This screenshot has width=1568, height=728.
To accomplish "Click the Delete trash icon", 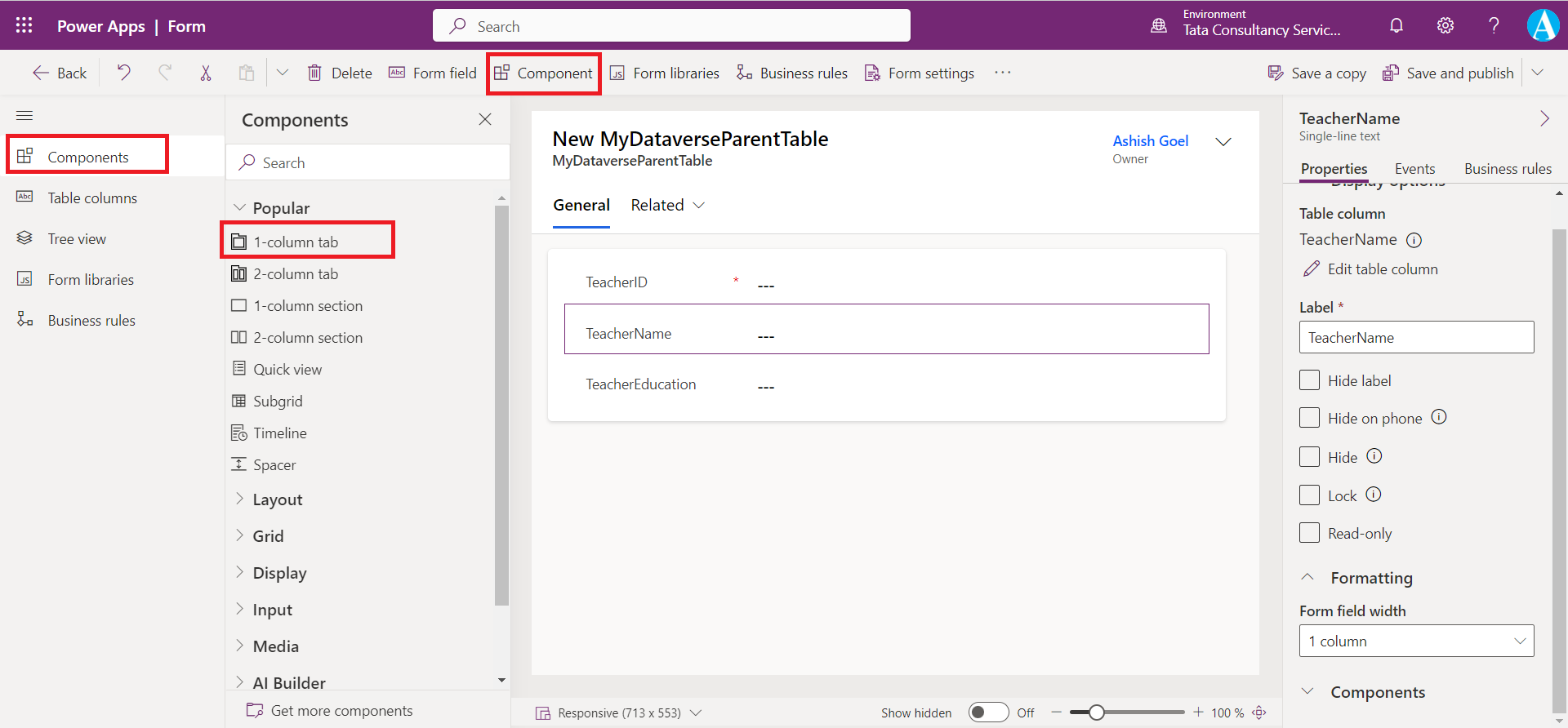I will click(314, 73).
